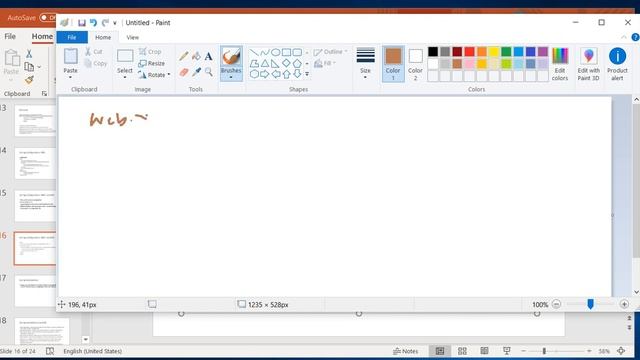Click the Undo arrow in Paint title bar

(x=93, y=23)
